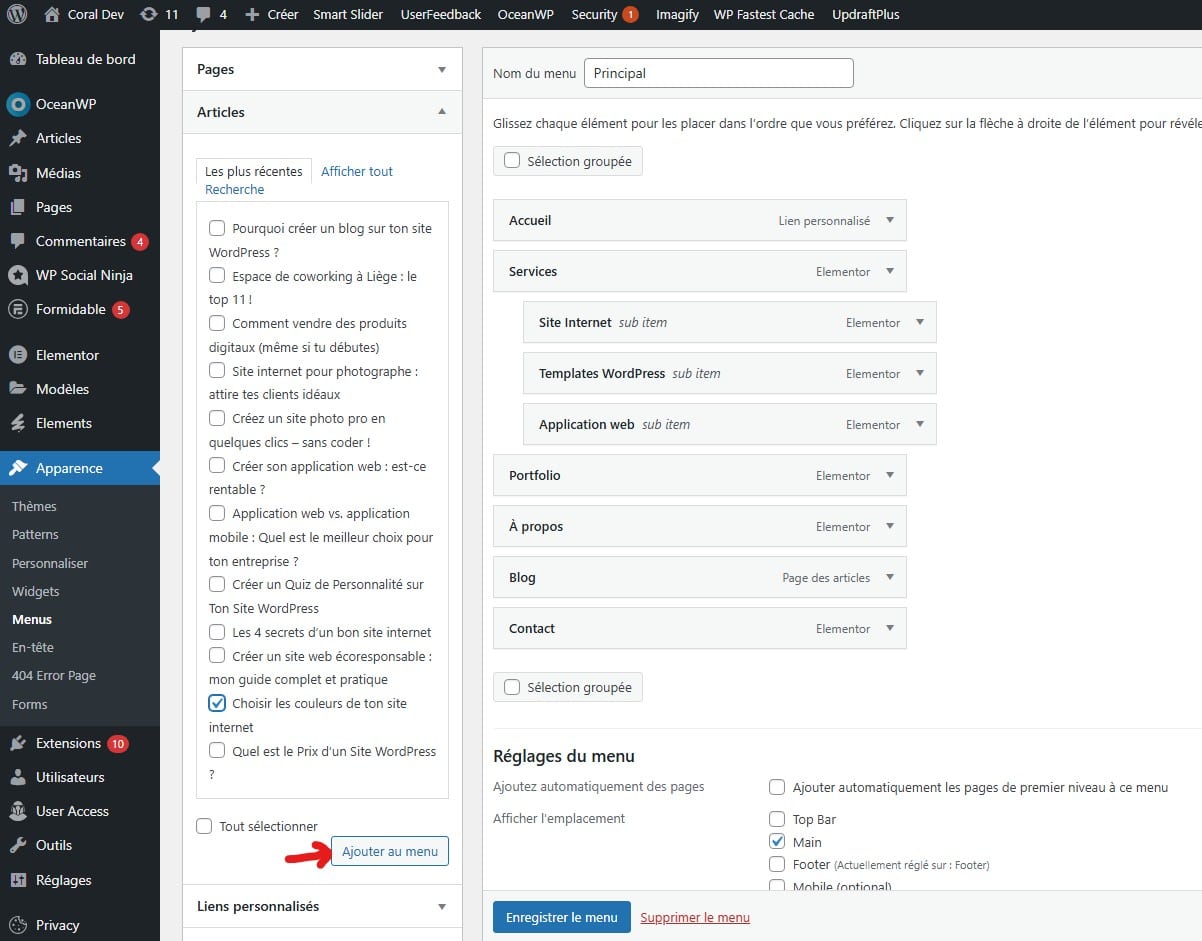Click the Outils wrench icon

coord(18,845)
